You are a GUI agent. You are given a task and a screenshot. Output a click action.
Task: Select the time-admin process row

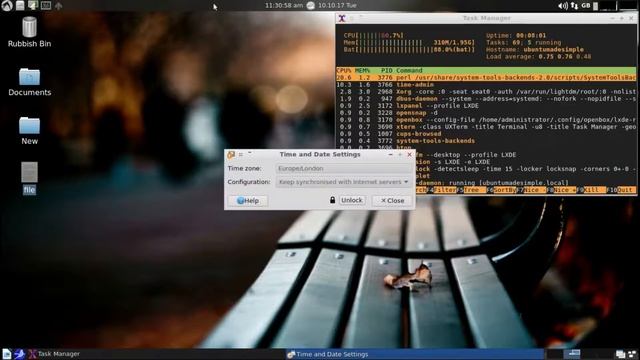pos(486,84)
